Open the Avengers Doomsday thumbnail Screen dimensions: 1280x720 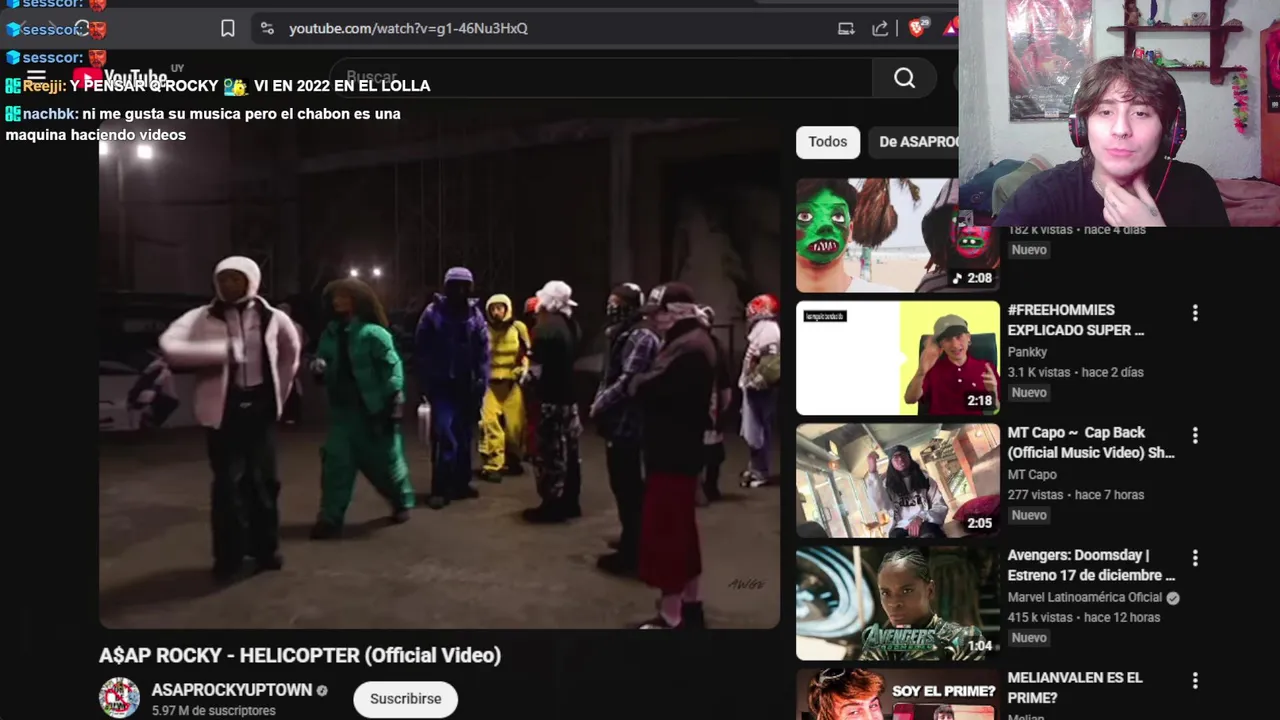(x=898, y=603)
